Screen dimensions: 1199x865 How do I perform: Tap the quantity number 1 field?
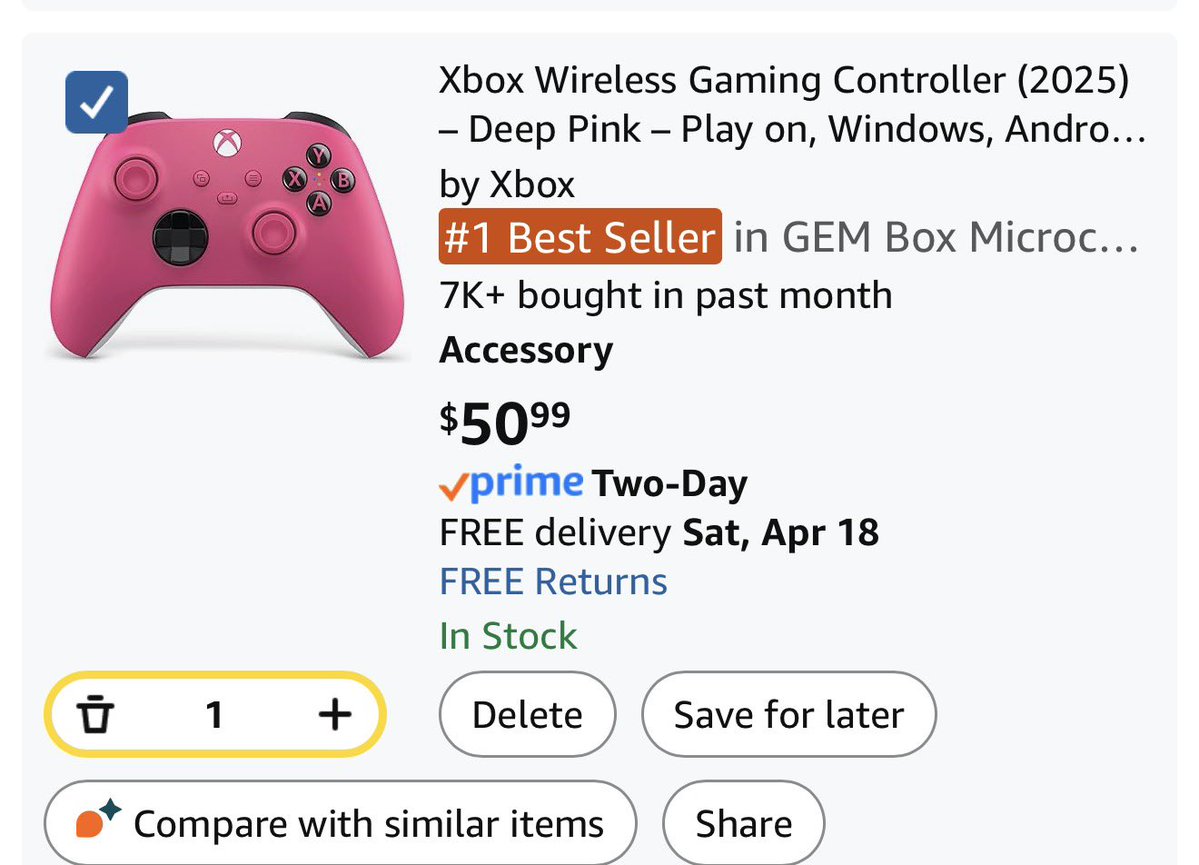(x=214, y=714)
